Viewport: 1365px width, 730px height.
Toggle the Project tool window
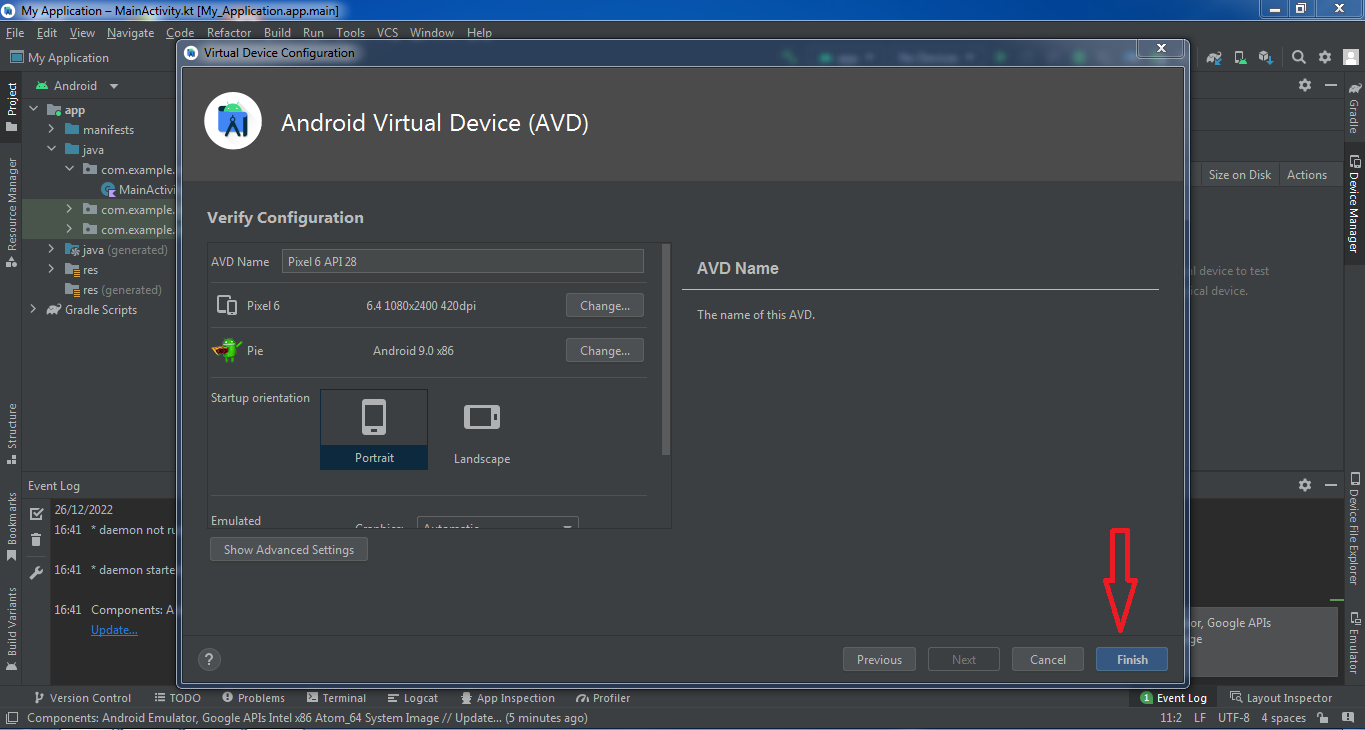(x=12, y=107)
